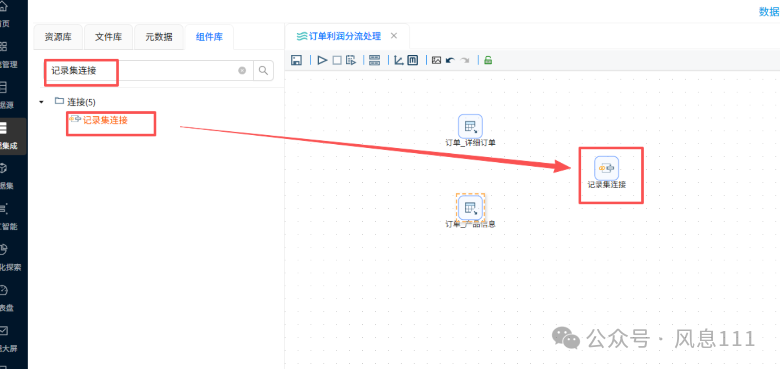780x369 pixels.
Task: Select the 订单_产品信息 node icon
Action: 470,207
